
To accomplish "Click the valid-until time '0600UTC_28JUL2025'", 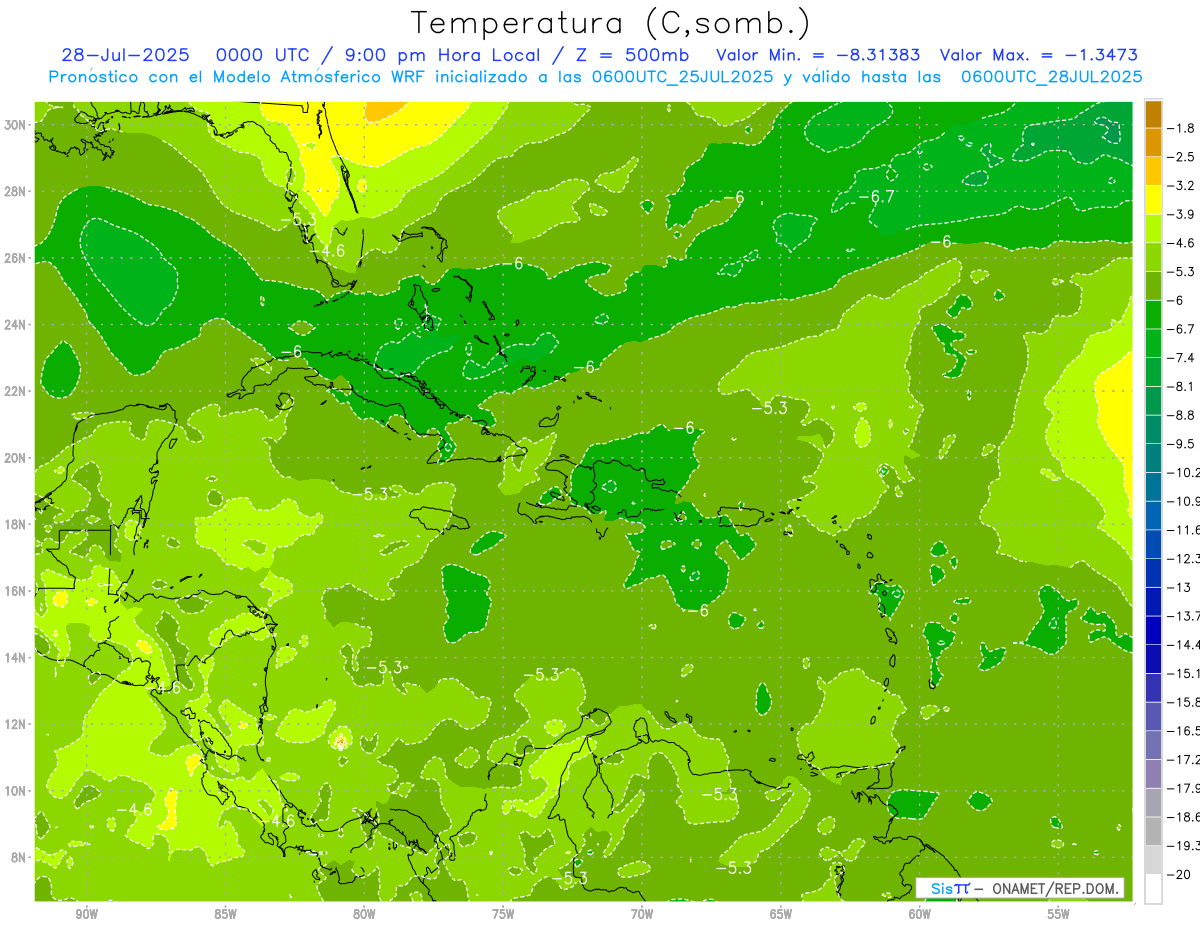I will pyautogui.click(x=1051, y=76).
